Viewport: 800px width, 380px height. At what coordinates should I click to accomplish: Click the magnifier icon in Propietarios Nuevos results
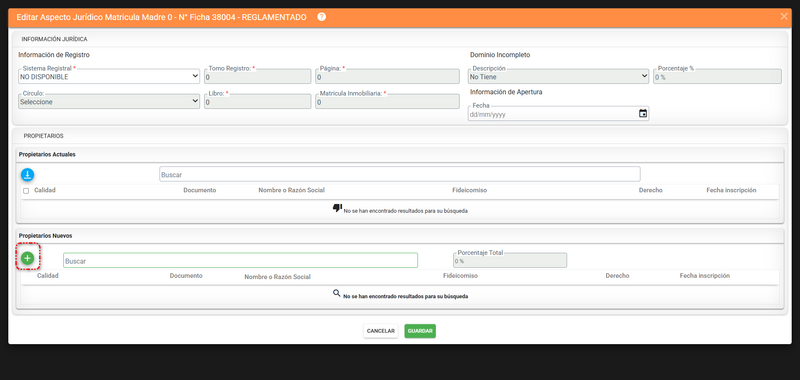click(336, 293)
